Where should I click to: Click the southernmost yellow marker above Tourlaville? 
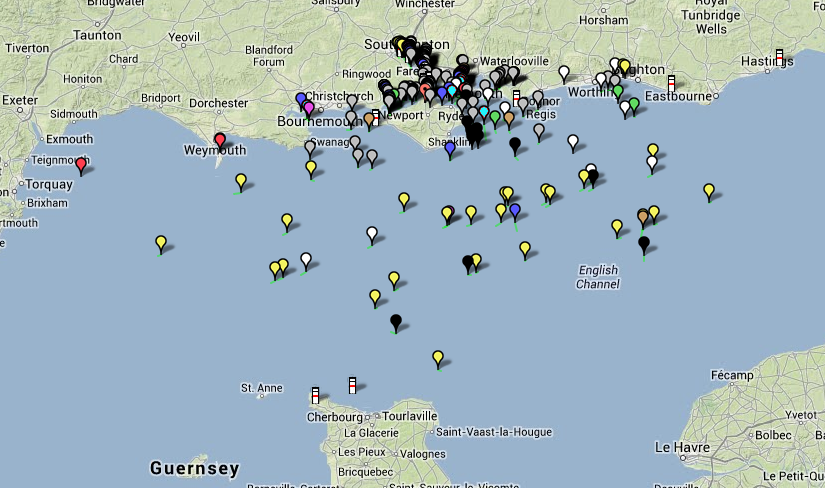point(438,360)
